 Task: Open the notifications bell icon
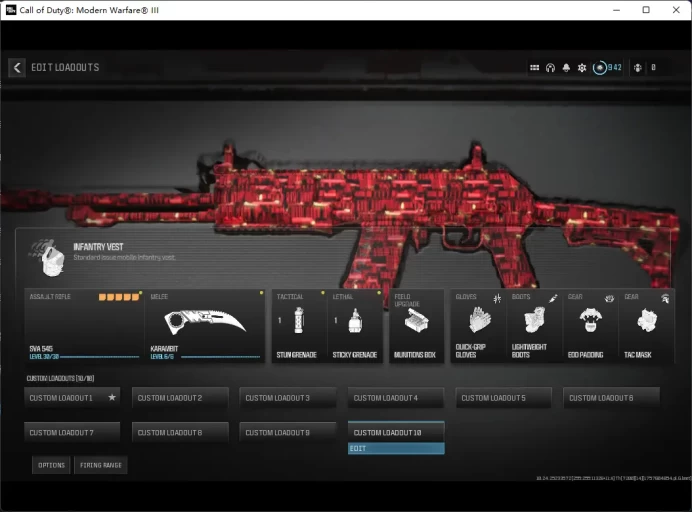pyautogui.click(x=566, y=68)
